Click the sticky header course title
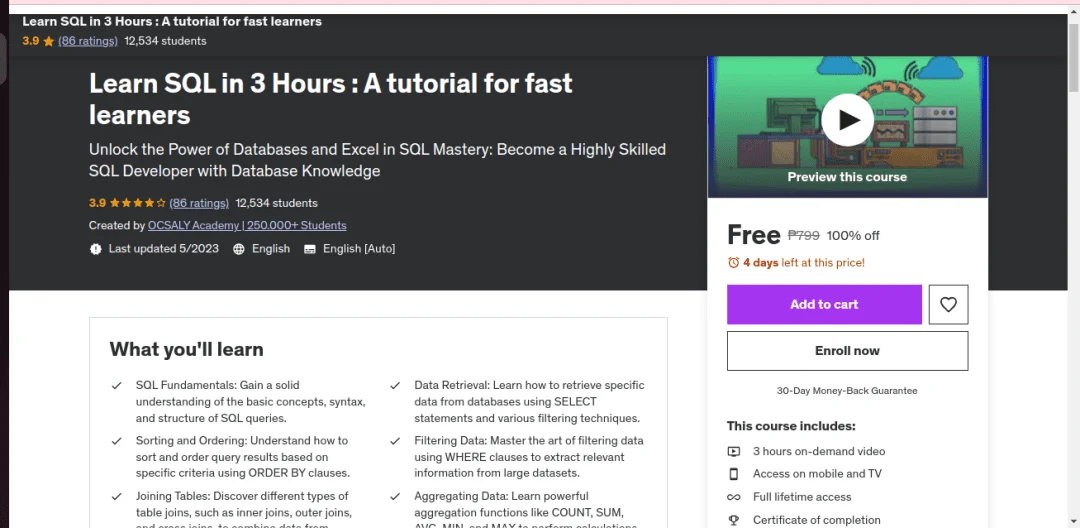This screenshot has height=528, width=1080. coord(172,21)
